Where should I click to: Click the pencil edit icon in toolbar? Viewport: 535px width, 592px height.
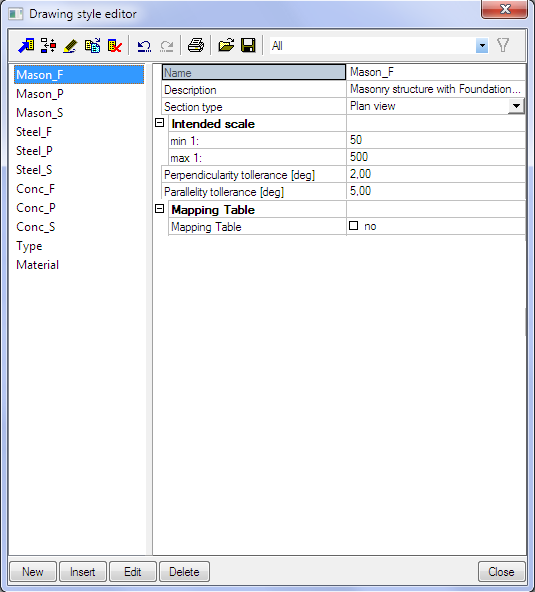click(70, 46)
